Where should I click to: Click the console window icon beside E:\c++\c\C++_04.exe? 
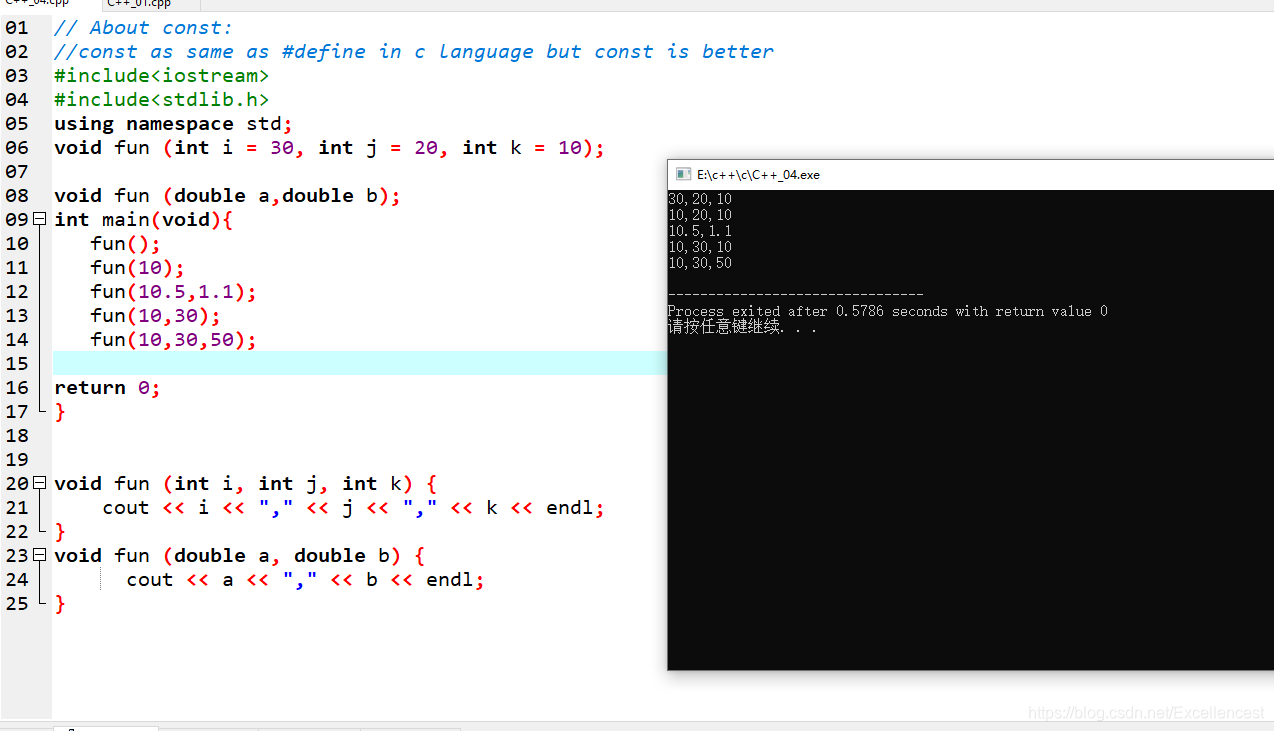[x=684, y=174]
